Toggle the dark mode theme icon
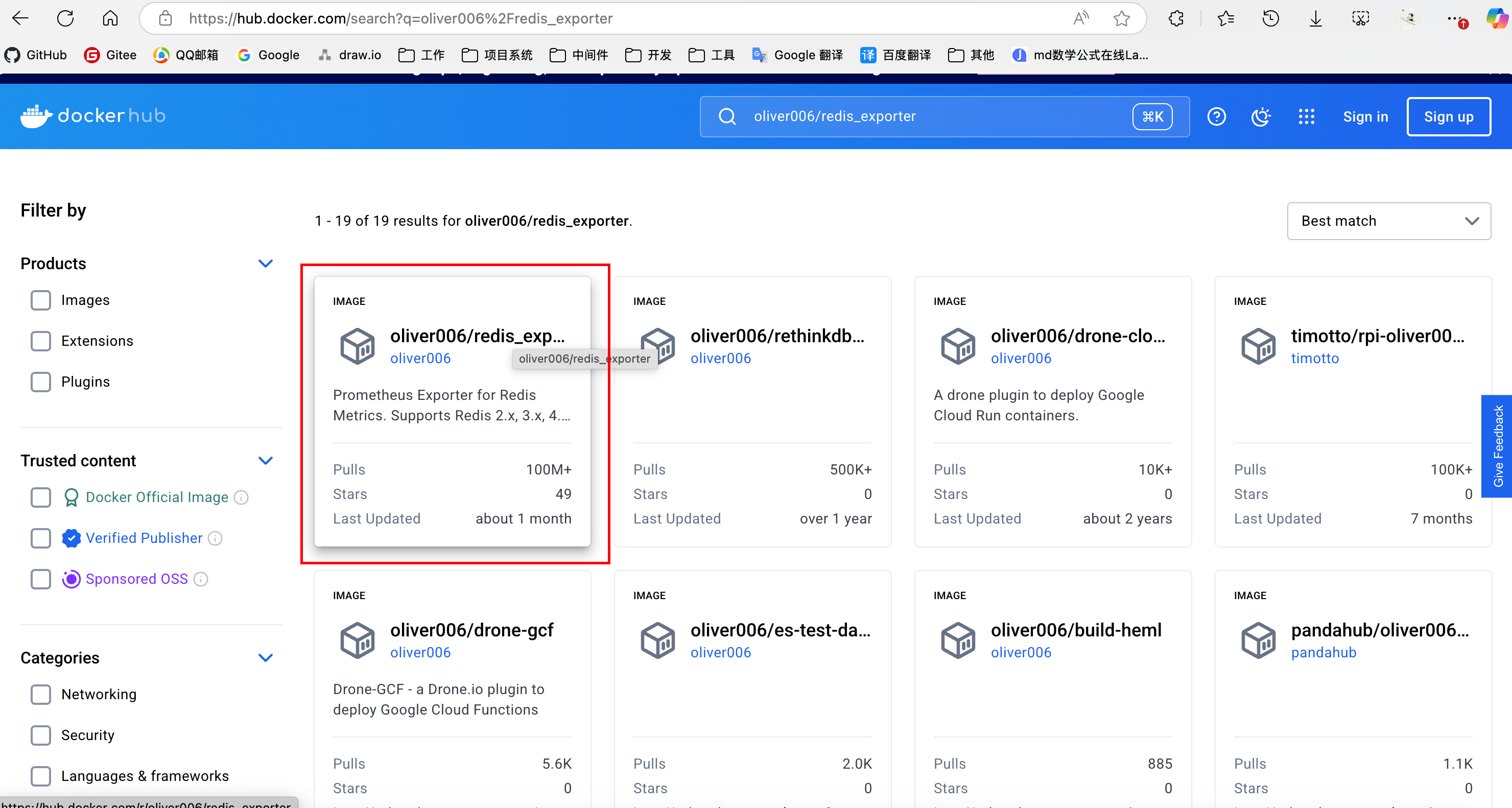This screenshot has height=808, width=1512. pyautogui.click(x=1261, y=116)
